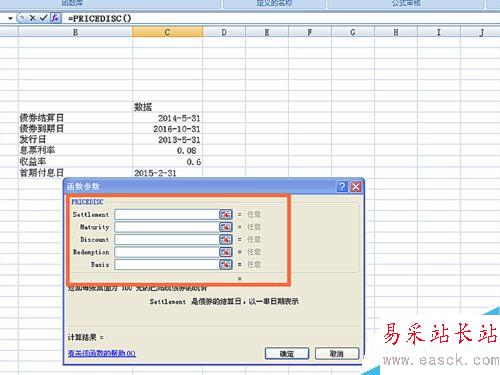
Task: Click the Basis range selector icon
Action: [x=226, y=264]
